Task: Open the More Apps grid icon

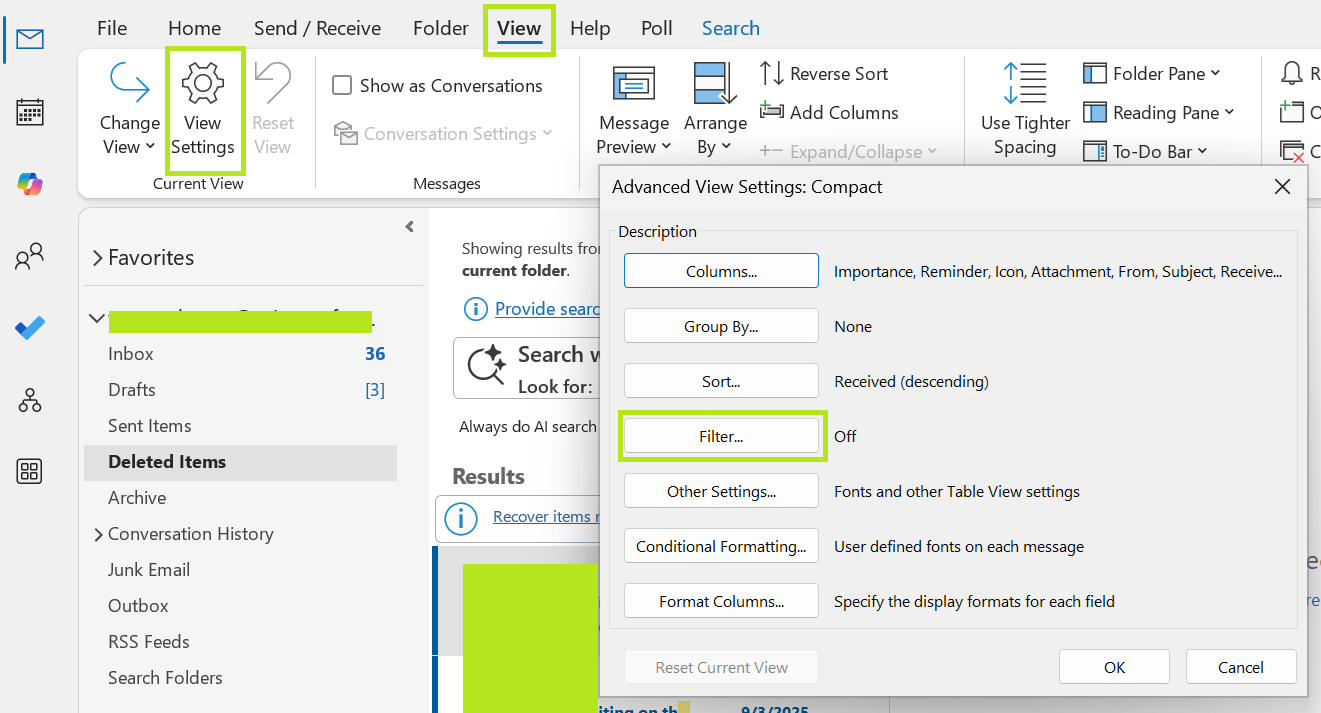Action: tap(30, 472)
